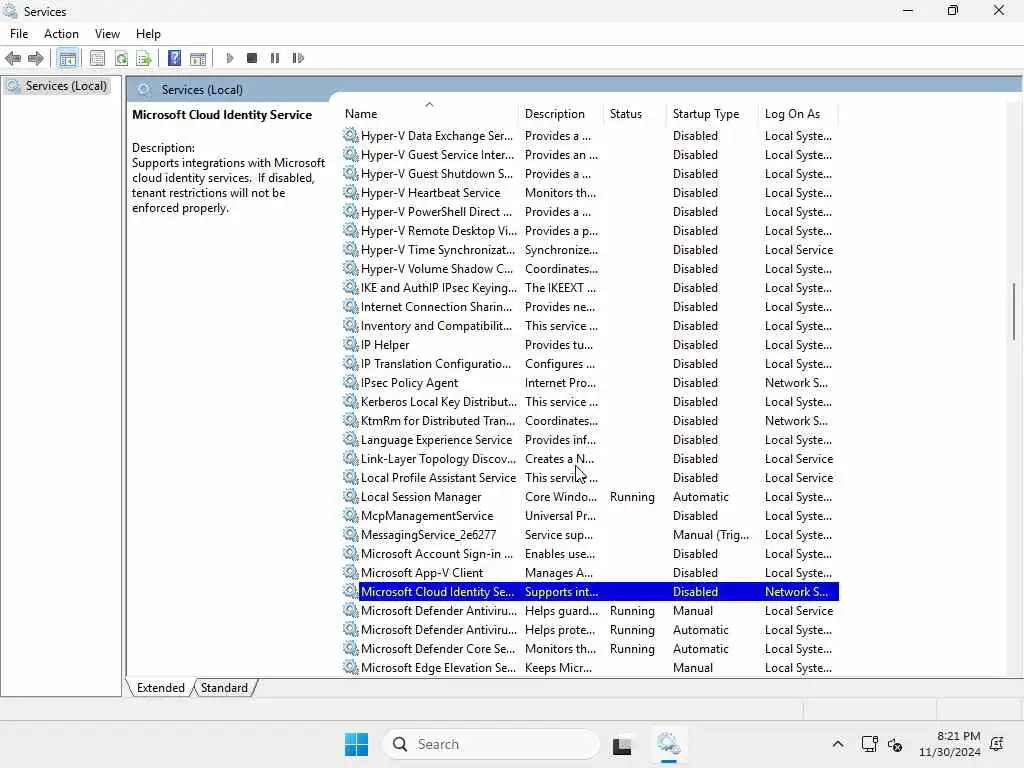Click the Start Service play icon
This screenshot has height=768, width=1024.
tap(230, 58)
